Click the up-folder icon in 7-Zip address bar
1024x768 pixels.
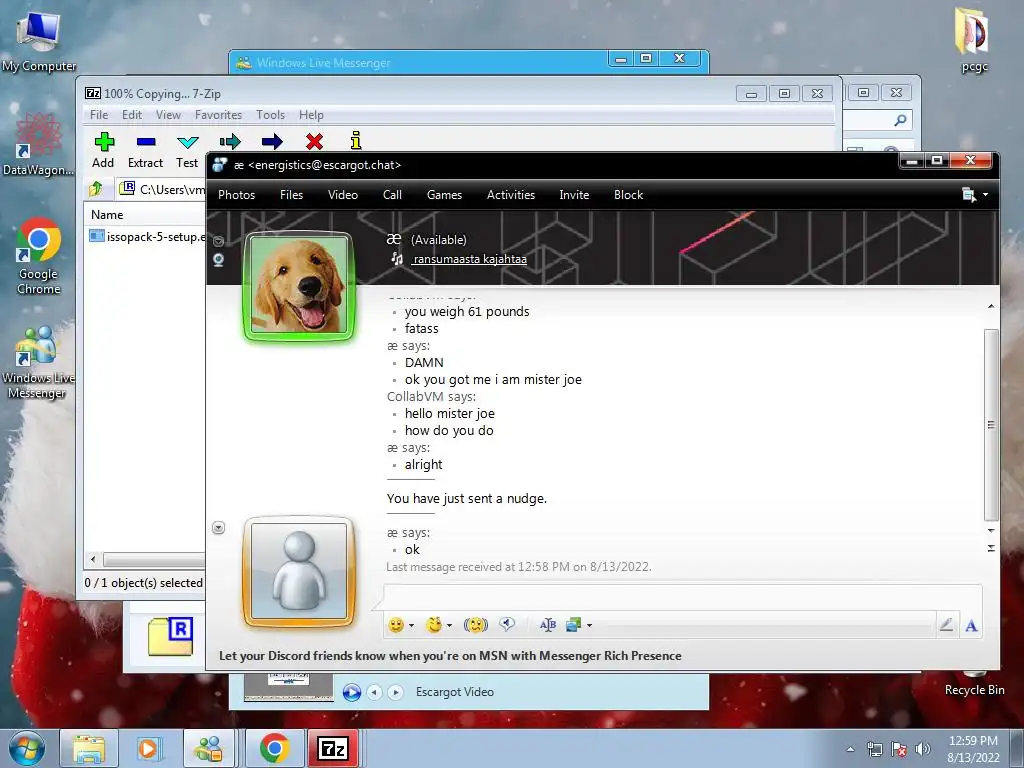96,189
